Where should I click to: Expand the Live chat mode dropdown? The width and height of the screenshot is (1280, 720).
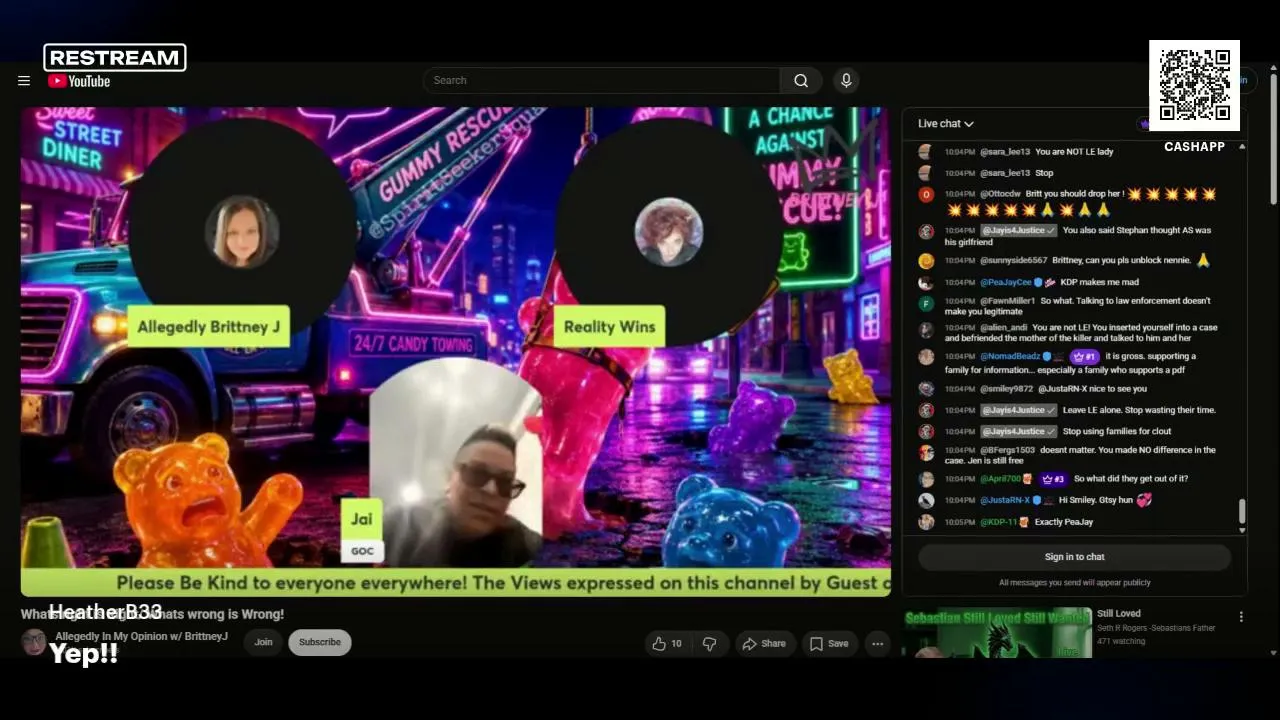tap(946, 124)
